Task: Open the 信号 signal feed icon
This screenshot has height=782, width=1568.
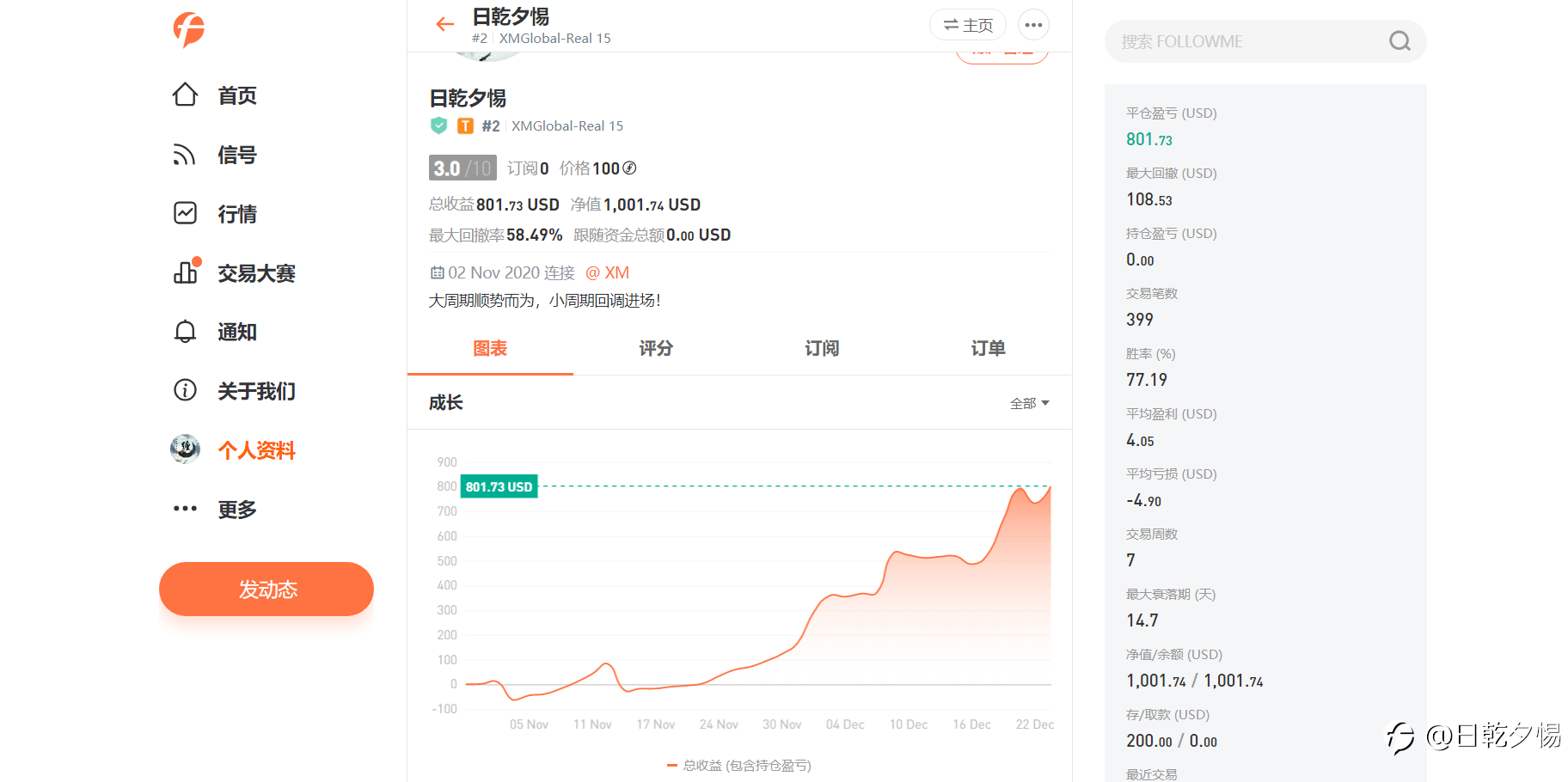Action: [x=185, y=155]
